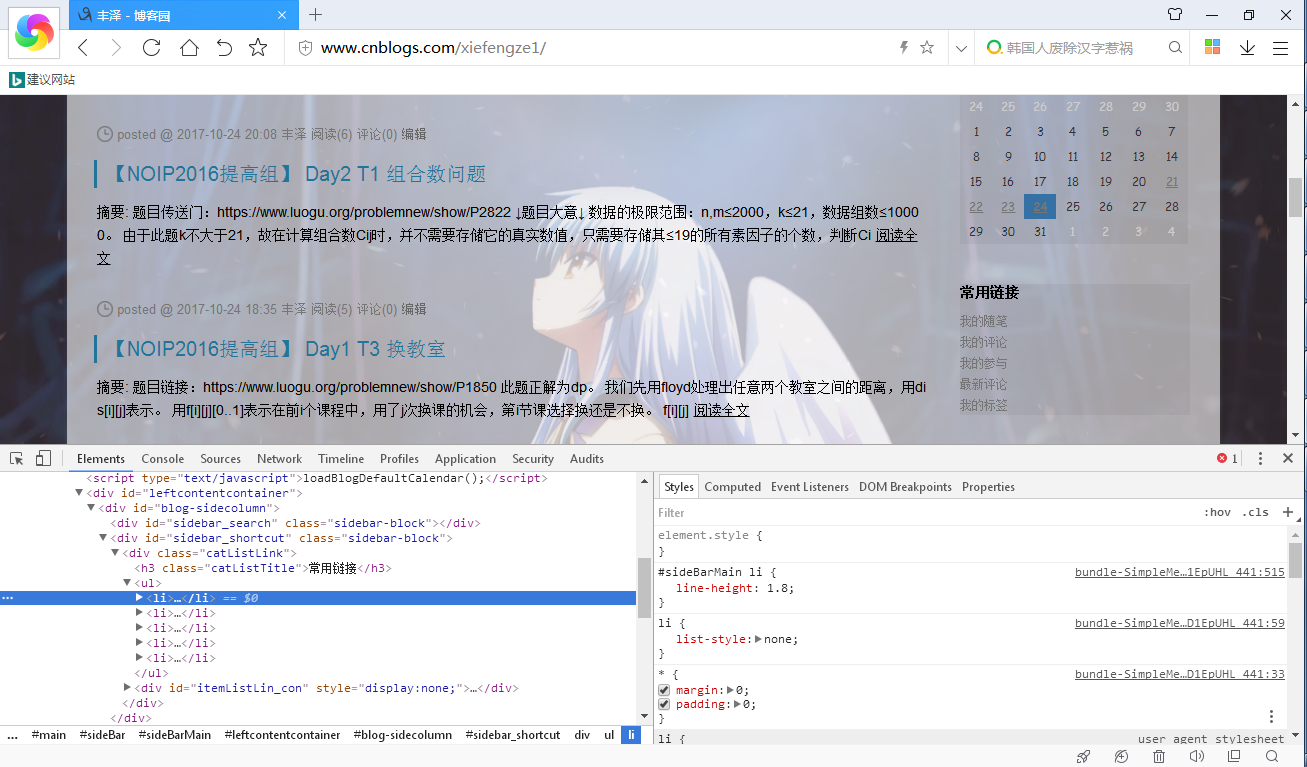This screenshot has width=1307, height=767.
Task: Switch to the Sources tab
Action: click(x=221, y=459)
